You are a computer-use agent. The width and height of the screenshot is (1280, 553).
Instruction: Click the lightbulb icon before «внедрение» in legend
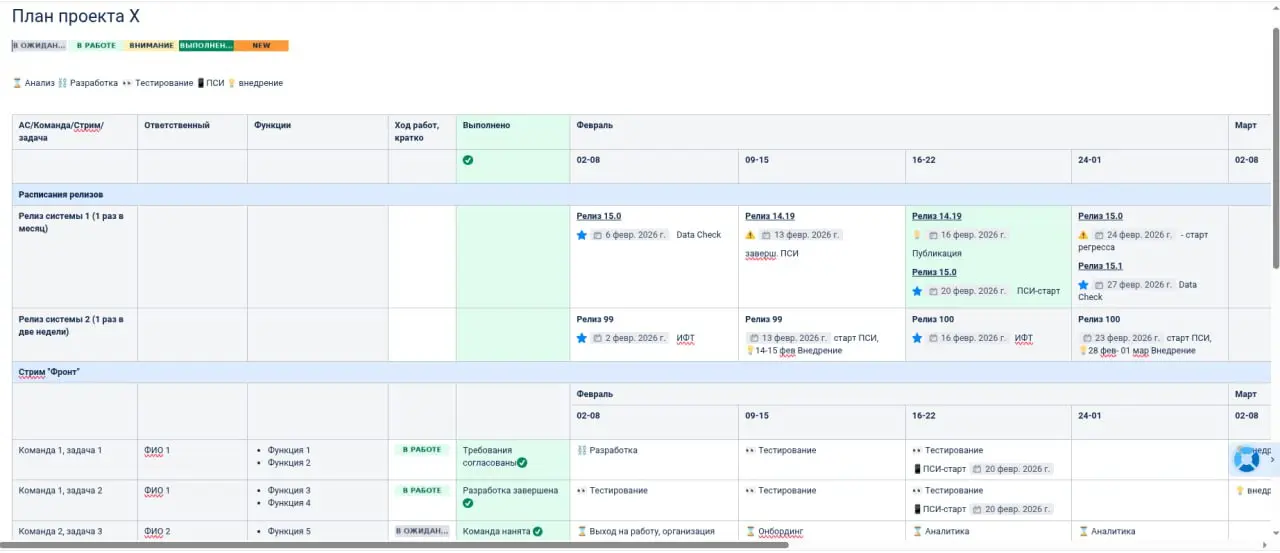[232, 83]
